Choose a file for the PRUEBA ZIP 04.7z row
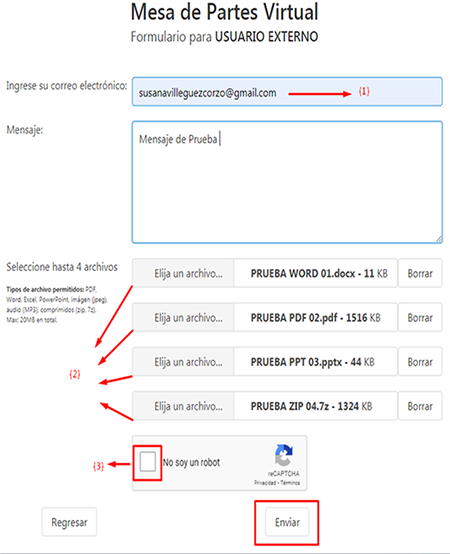The image size is (450, 554). [183, 406]
